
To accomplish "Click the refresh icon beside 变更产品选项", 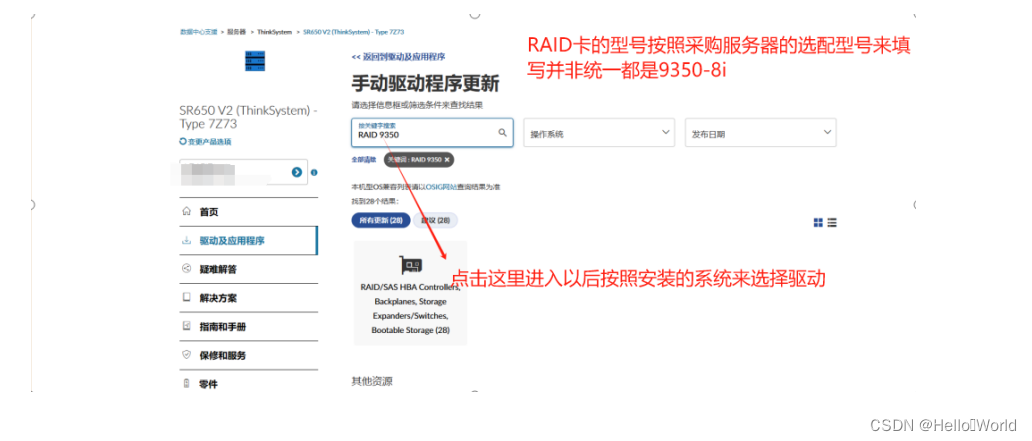I will click(182, 142).
